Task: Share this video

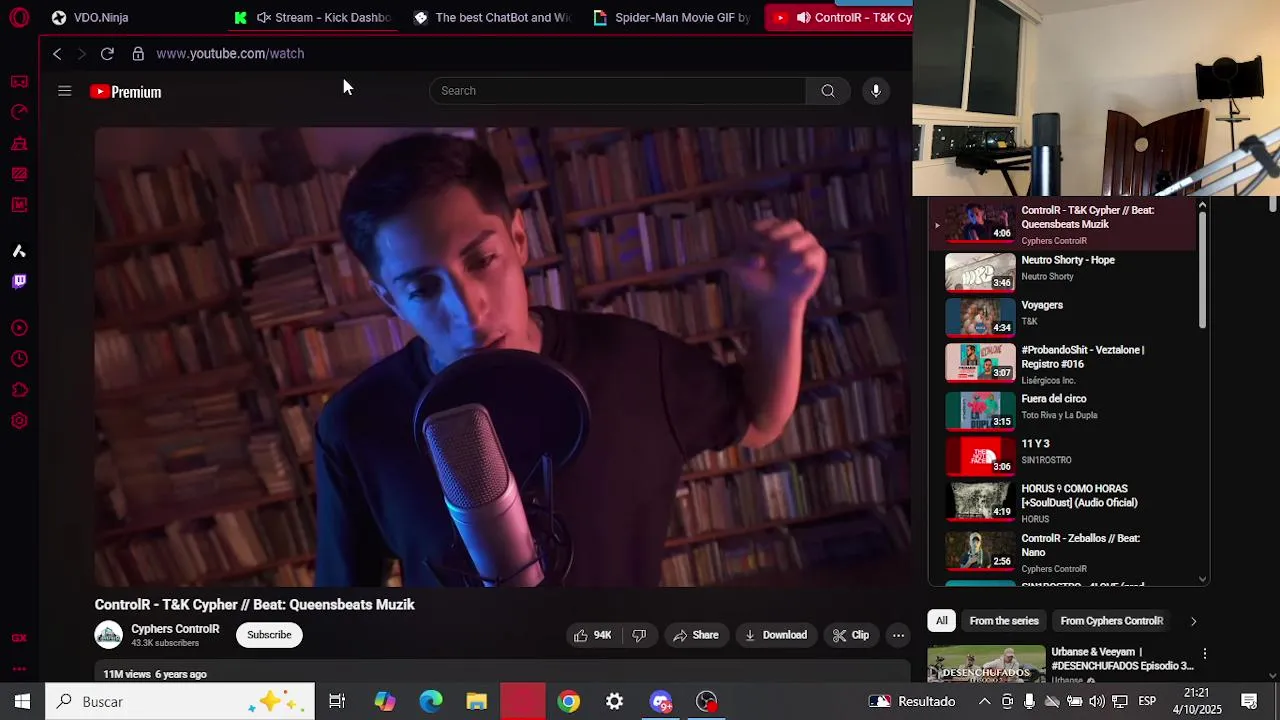Action: (695, 635)
